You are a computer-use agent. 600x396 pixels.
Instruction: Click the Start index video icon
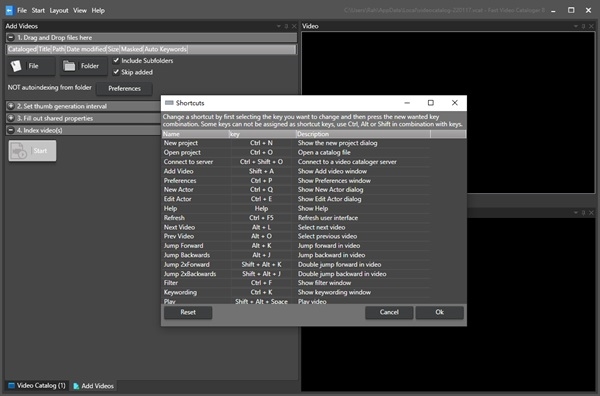pyautogui.click(x=19, y=151)
